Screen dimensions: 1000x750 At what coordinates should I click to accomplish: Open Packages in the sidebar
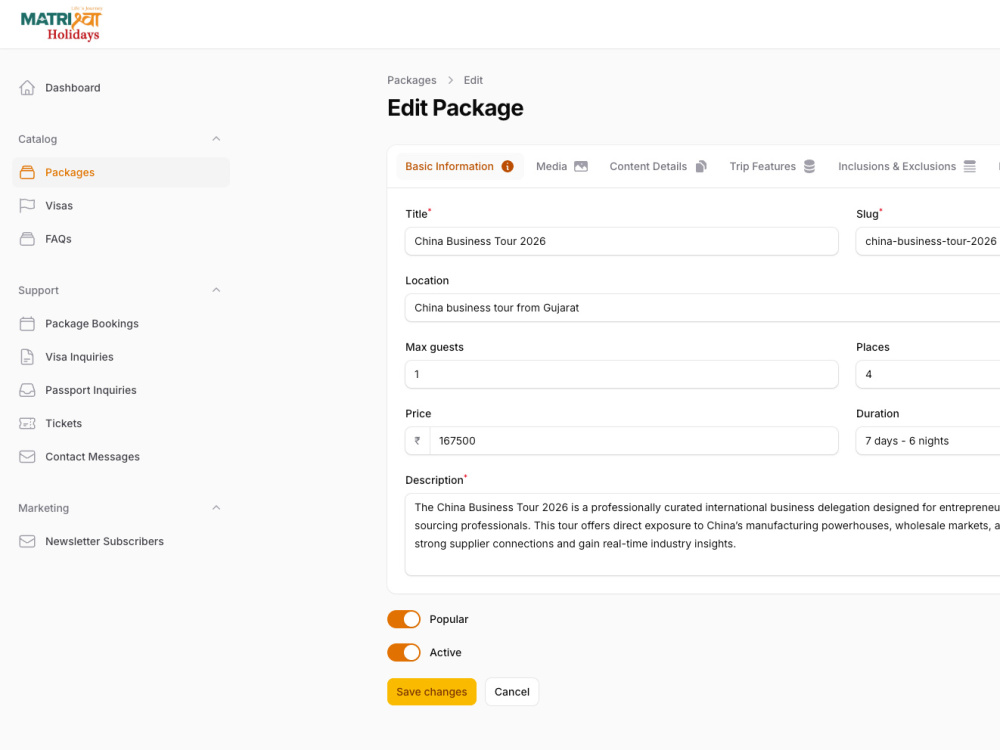coord(121,172)
